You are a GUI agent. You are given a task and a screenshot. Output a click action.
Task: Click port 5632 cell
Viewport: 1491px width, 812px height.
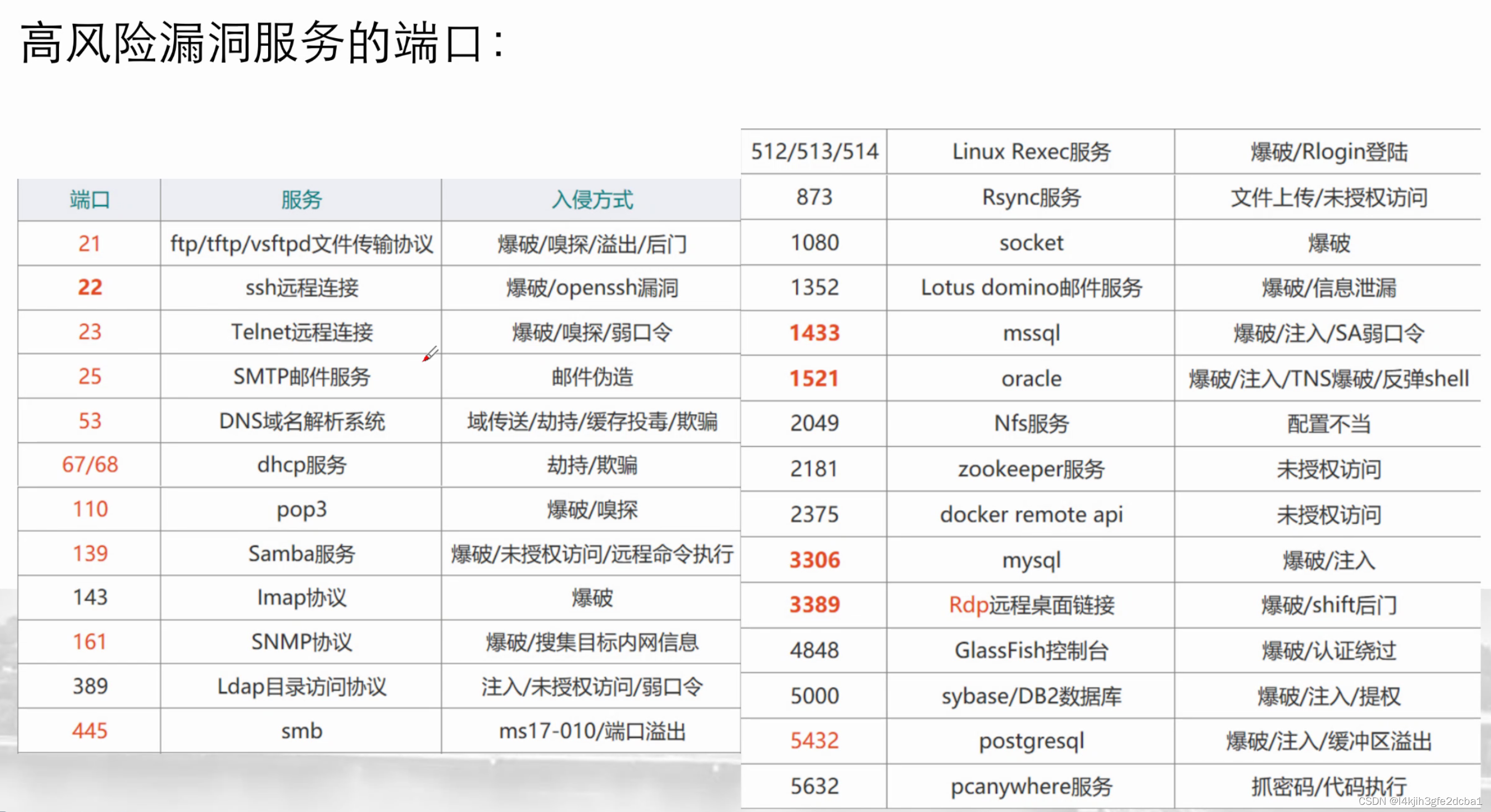pos(814,786)
